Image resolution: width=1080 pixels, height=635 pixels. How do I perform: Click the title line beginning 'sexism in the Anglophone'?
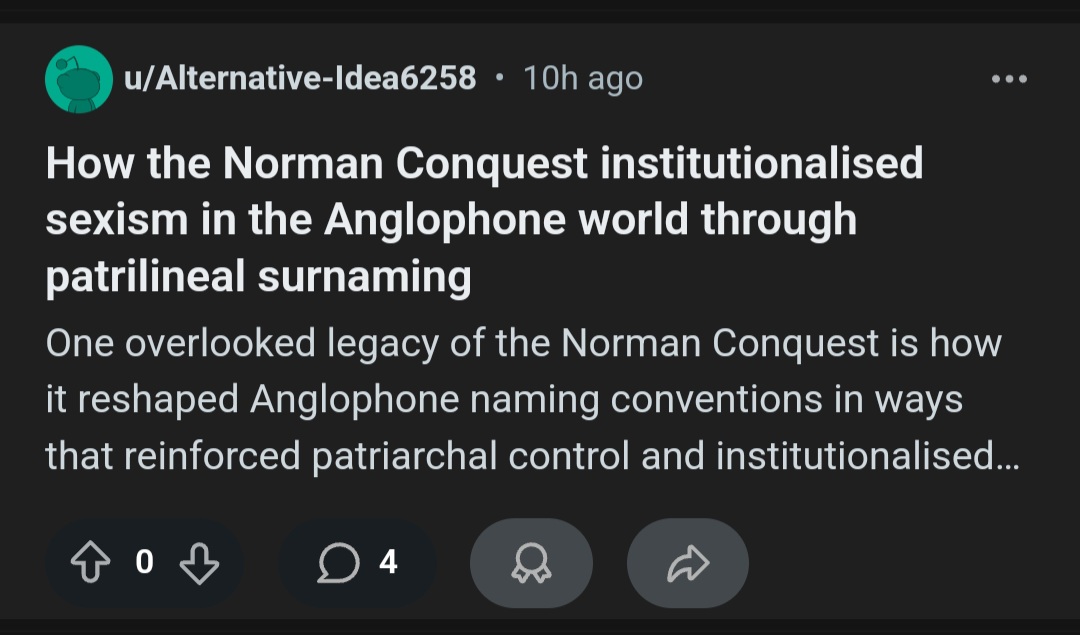tap(451, 220)
